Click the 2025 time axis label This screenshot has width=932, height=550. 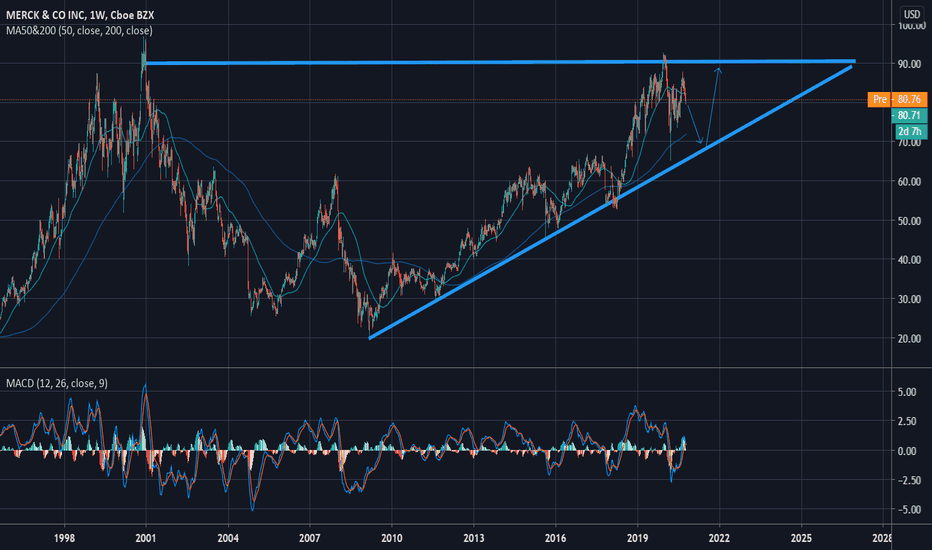tap(801, 538)
